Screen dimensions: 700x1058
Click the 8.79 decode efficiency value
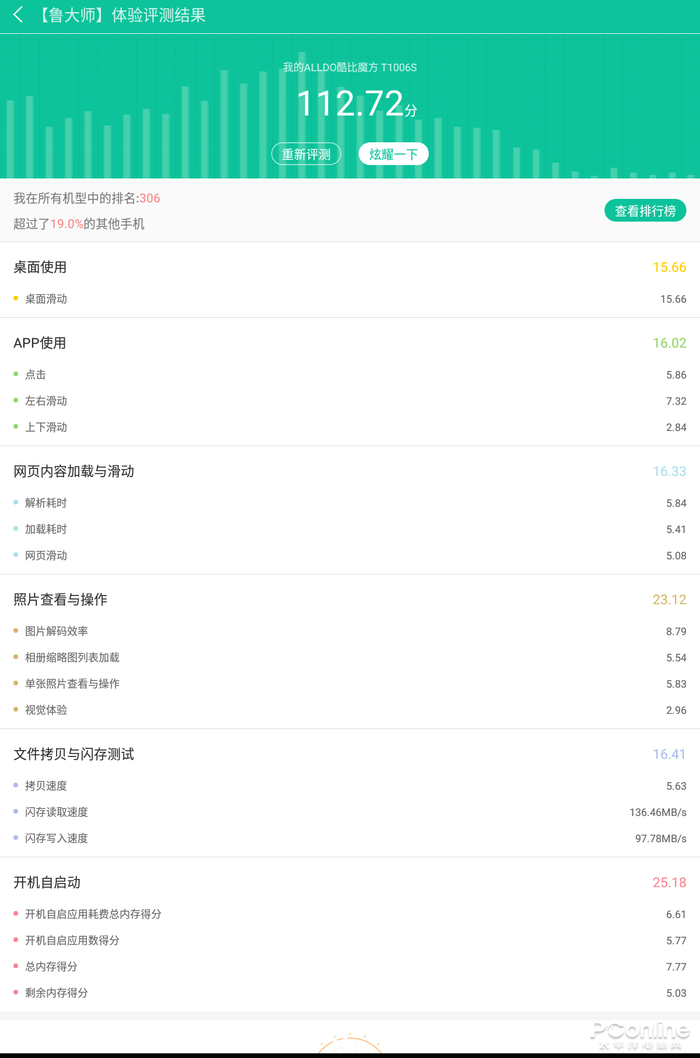676,632
